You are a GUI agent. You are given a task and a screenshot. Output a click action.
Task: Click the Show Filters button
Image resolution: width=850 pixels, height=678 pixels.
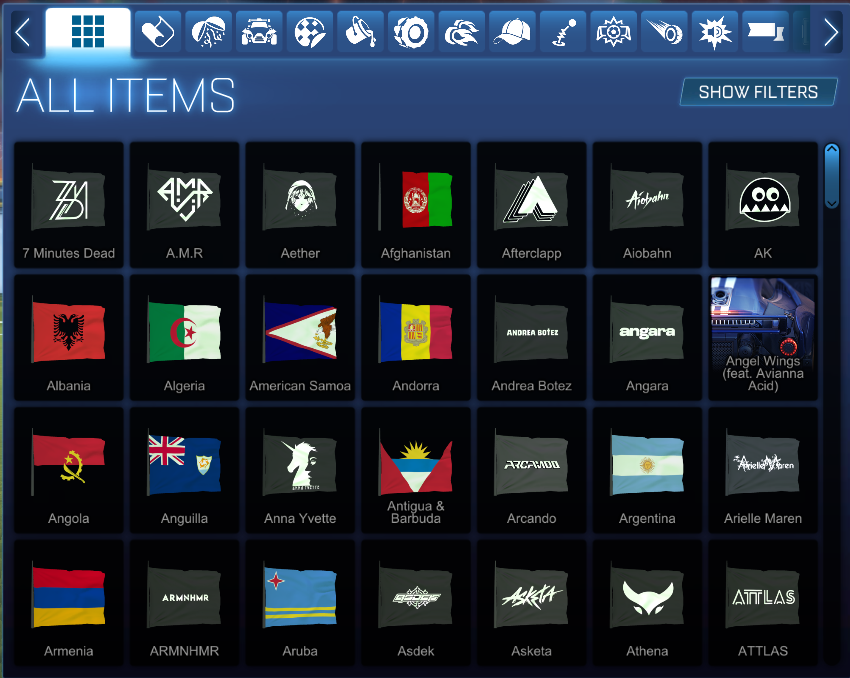coord(758,92)
